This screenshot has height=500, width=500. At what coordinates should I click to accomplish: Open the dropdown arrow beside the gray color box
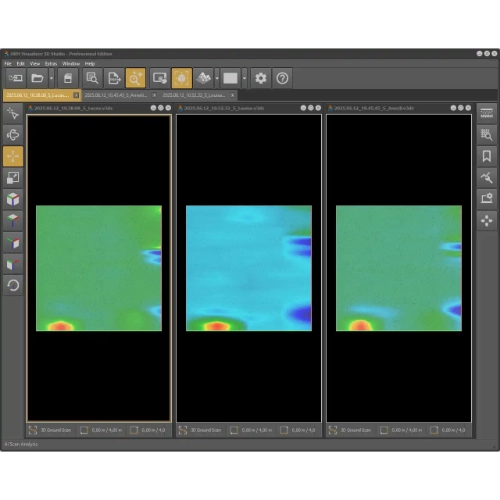[244, 78]
